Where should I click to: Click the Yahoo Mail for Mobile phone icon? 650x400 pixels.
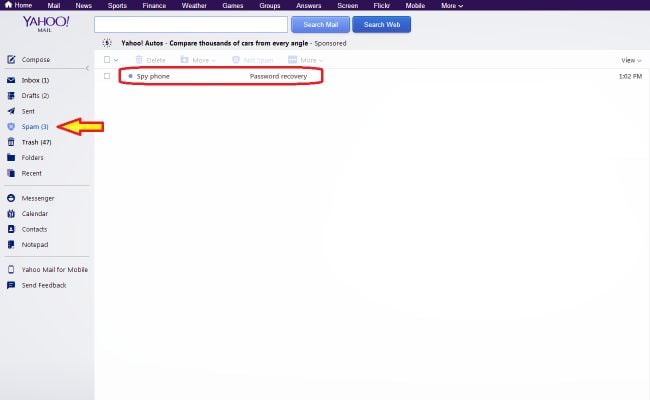11,269
